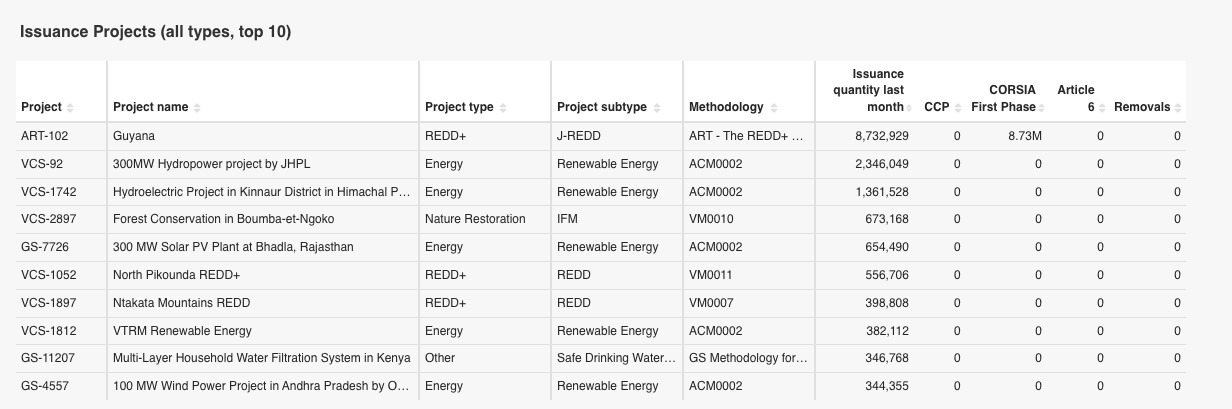The width and height of the screenshot is (1232, 409).
Task: Sort by Article 6 column icon
Action: coord(1101,108)
